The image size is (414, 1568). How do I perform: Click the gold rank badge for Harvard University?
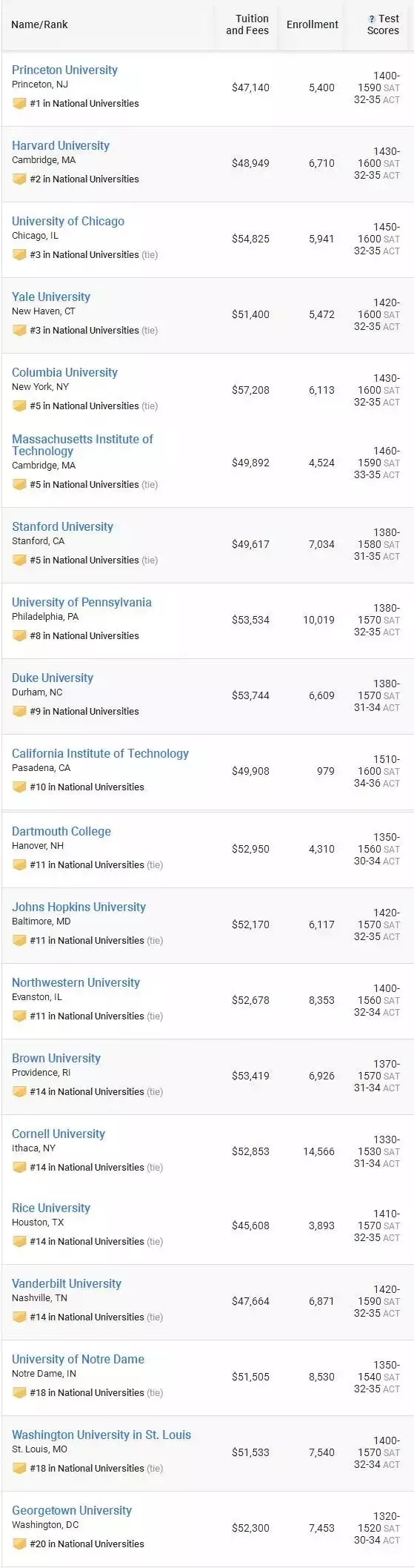[19, 179]
